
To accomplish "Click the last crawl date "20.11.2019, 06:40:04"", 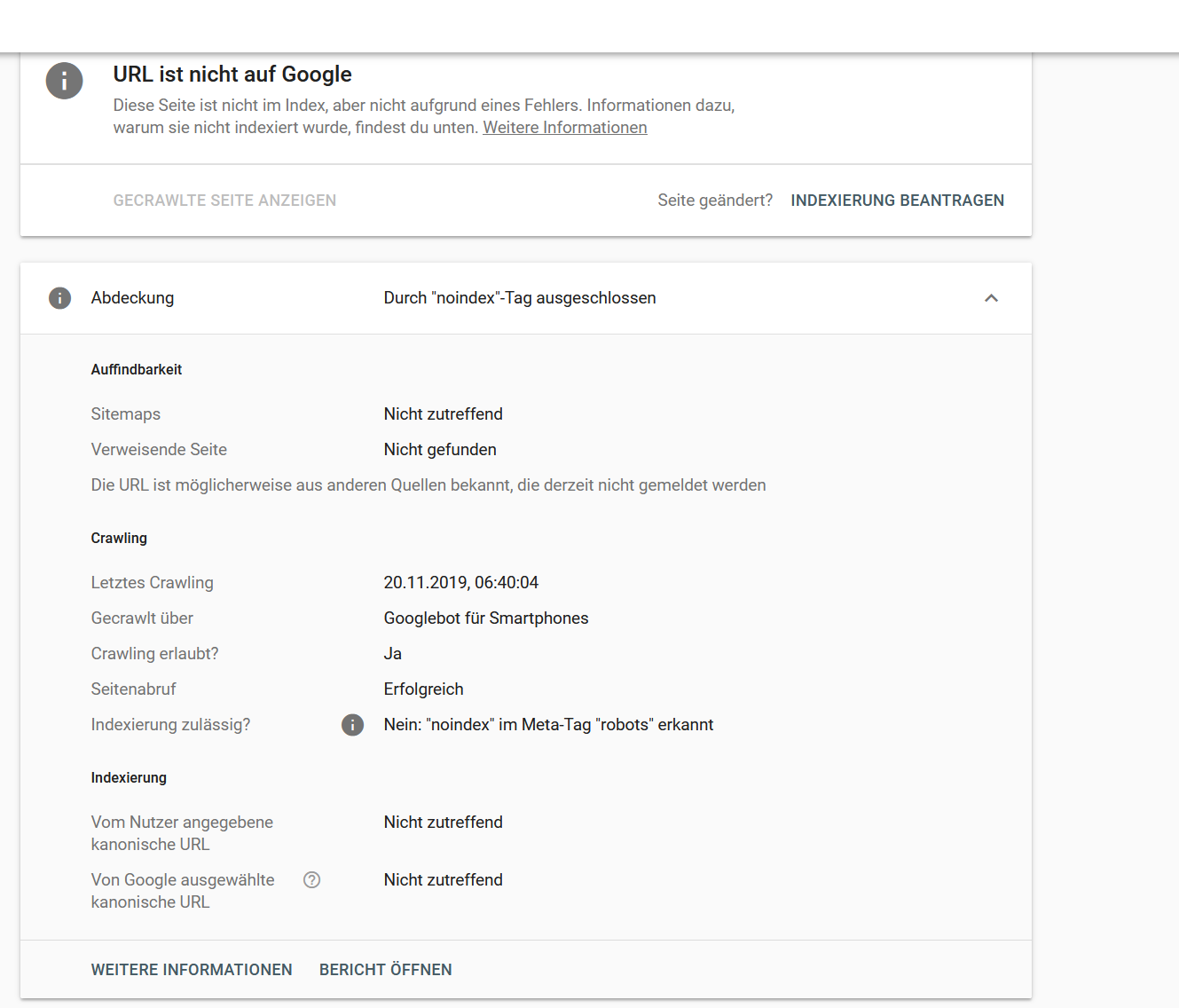I will (x=460, y=583).
